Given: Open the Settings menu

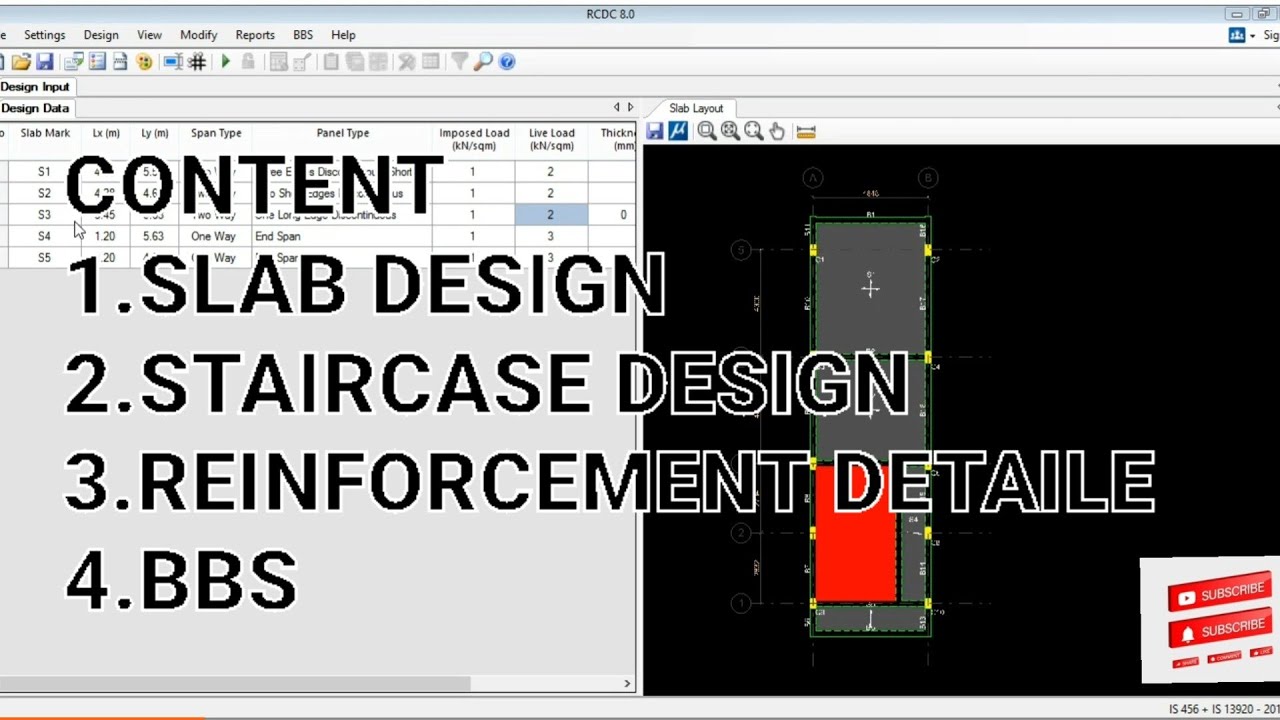Looking at the screenshot, I should coord(44,35).
